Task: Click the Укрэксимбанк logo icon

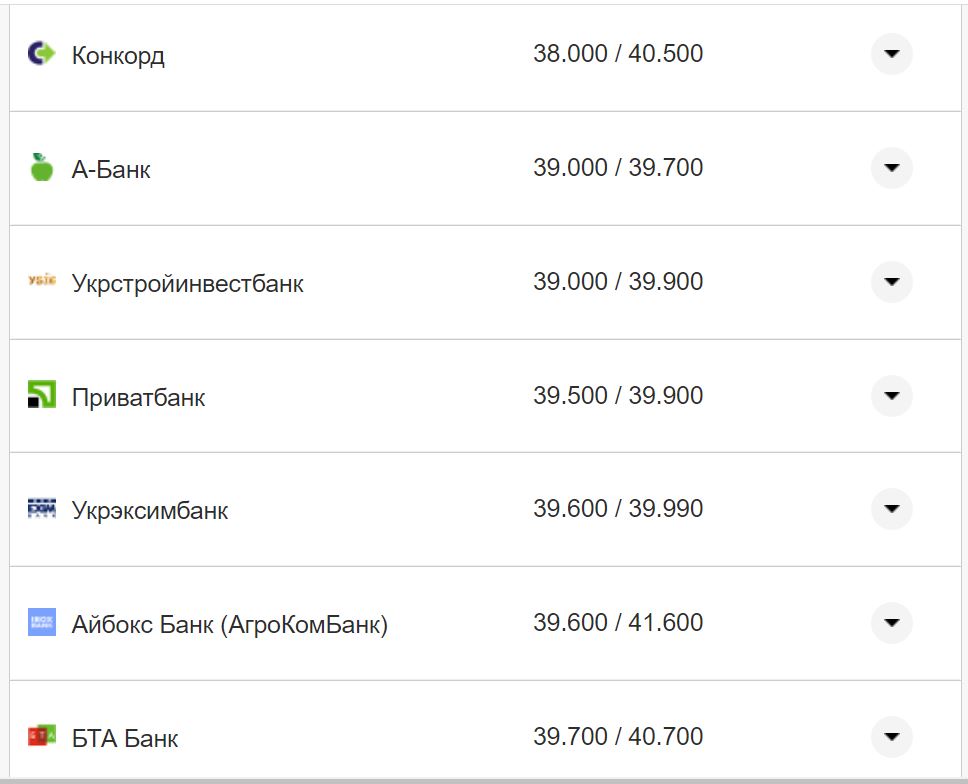Action: [x=42, y=509]
